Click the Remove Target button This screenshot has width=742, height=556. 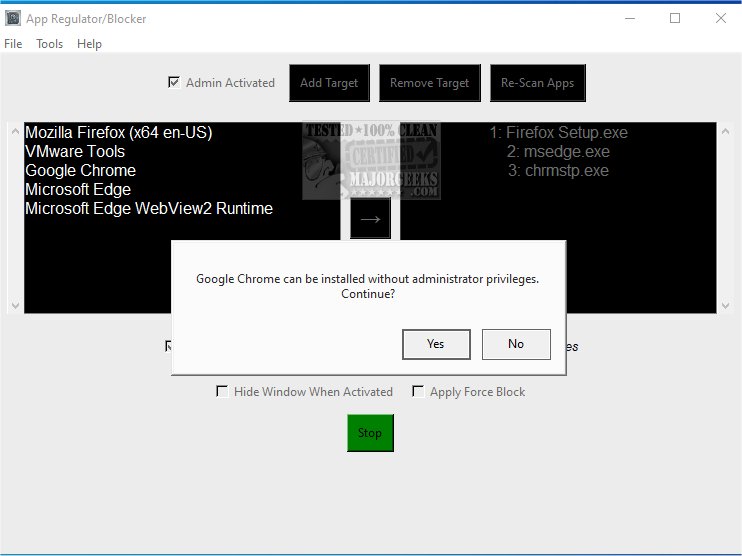(430, 83)
